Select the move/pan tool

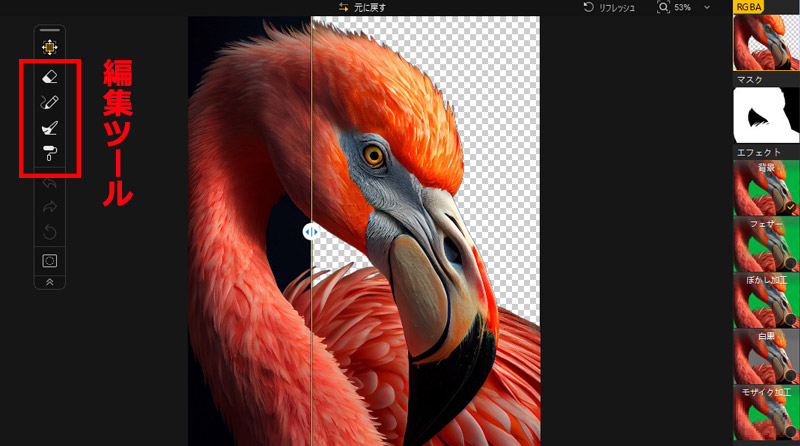(x=49, y=46)
